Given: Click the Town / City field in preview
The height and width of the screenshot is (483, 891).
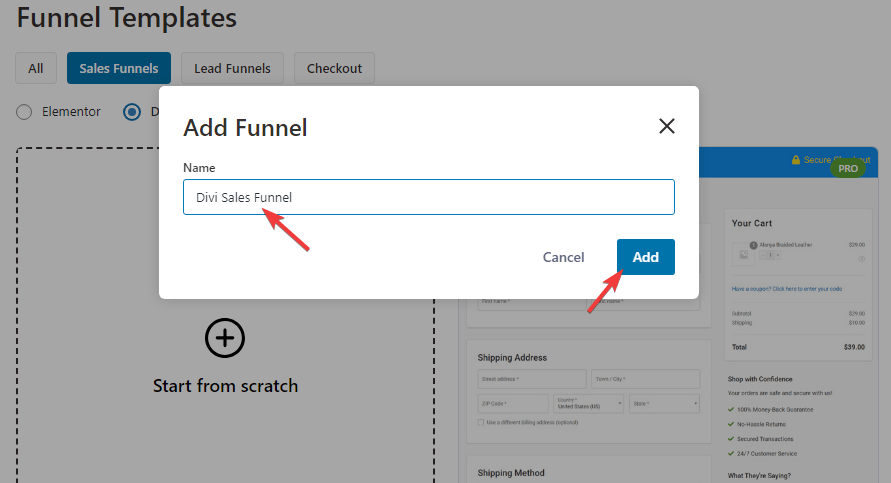Looking at the screenshot, I should [646, 379].
